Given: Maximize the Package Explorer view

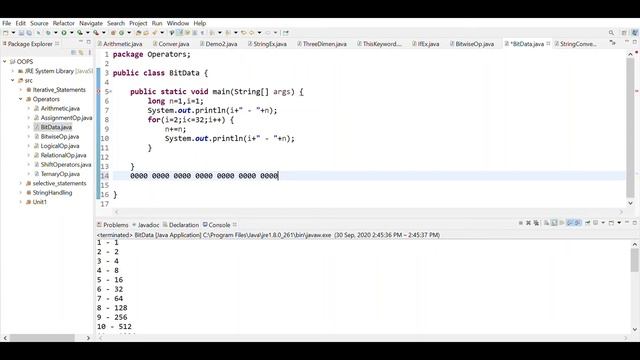Looking at the screenshot, I should 89,42.
